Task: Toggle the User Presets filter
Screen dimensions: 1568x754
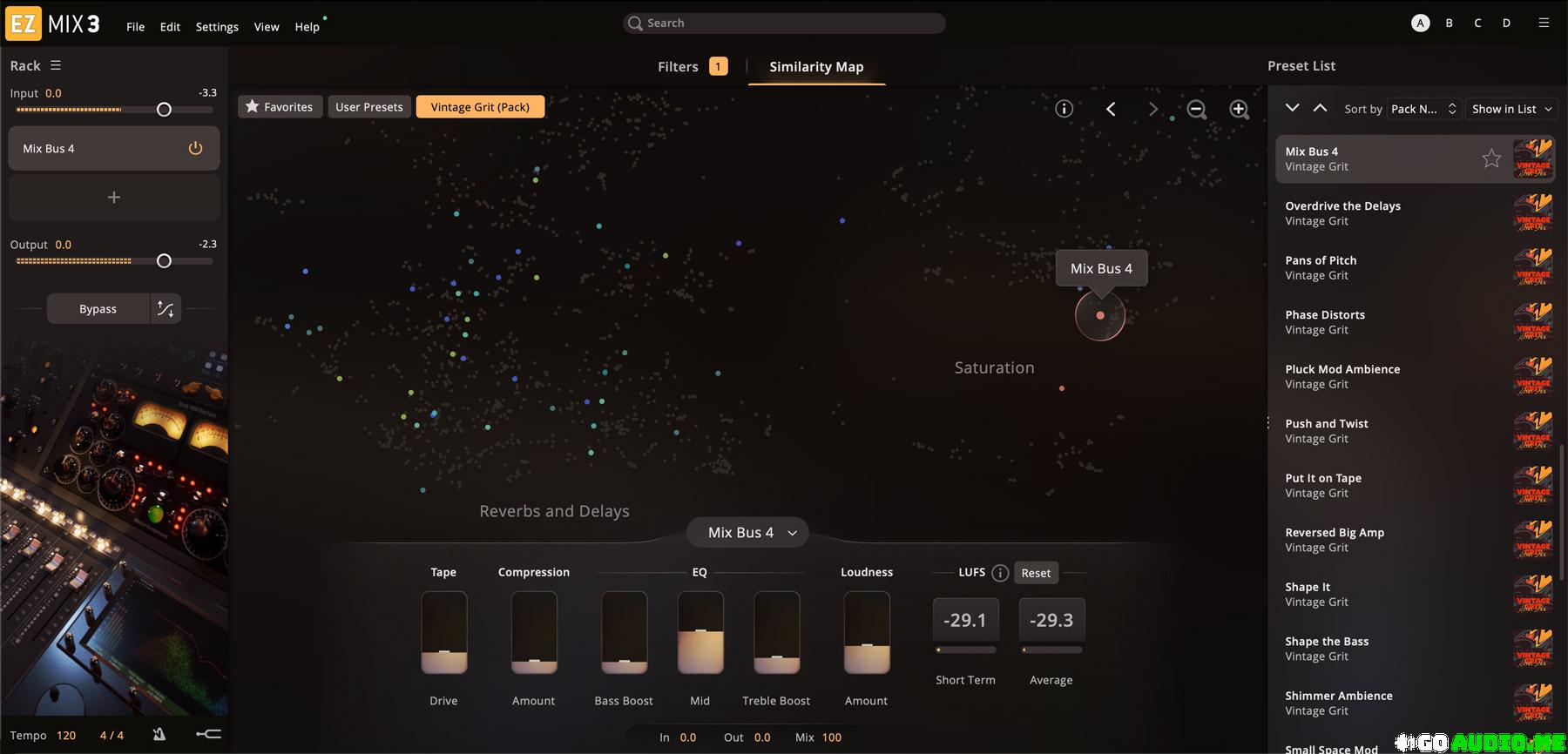Action: click(x=369, y=106)
